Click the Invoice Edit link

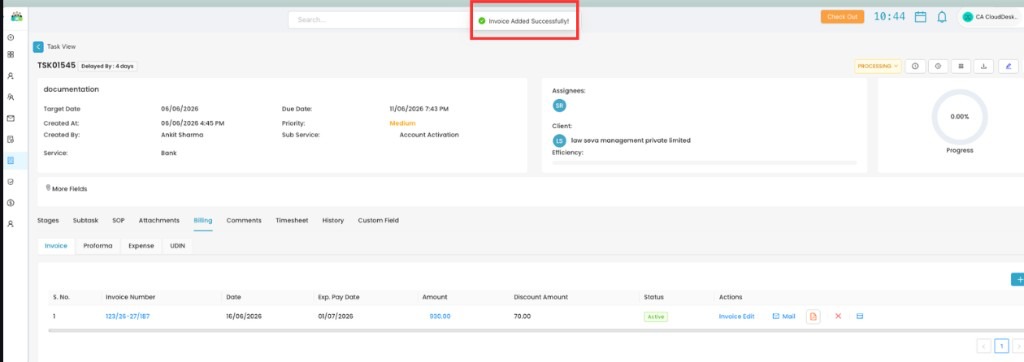pyautogui.click(x=737, y=316)
